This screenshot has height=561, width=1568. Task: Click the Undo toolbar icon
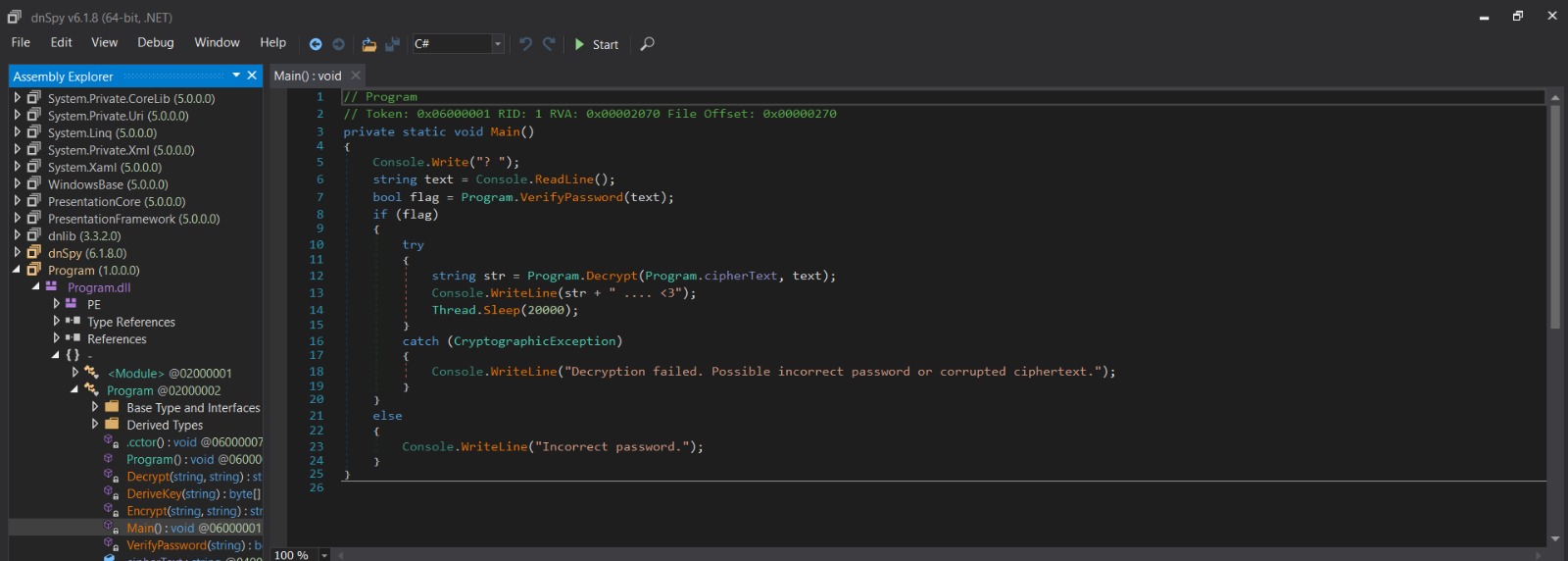tap(526, 44)
